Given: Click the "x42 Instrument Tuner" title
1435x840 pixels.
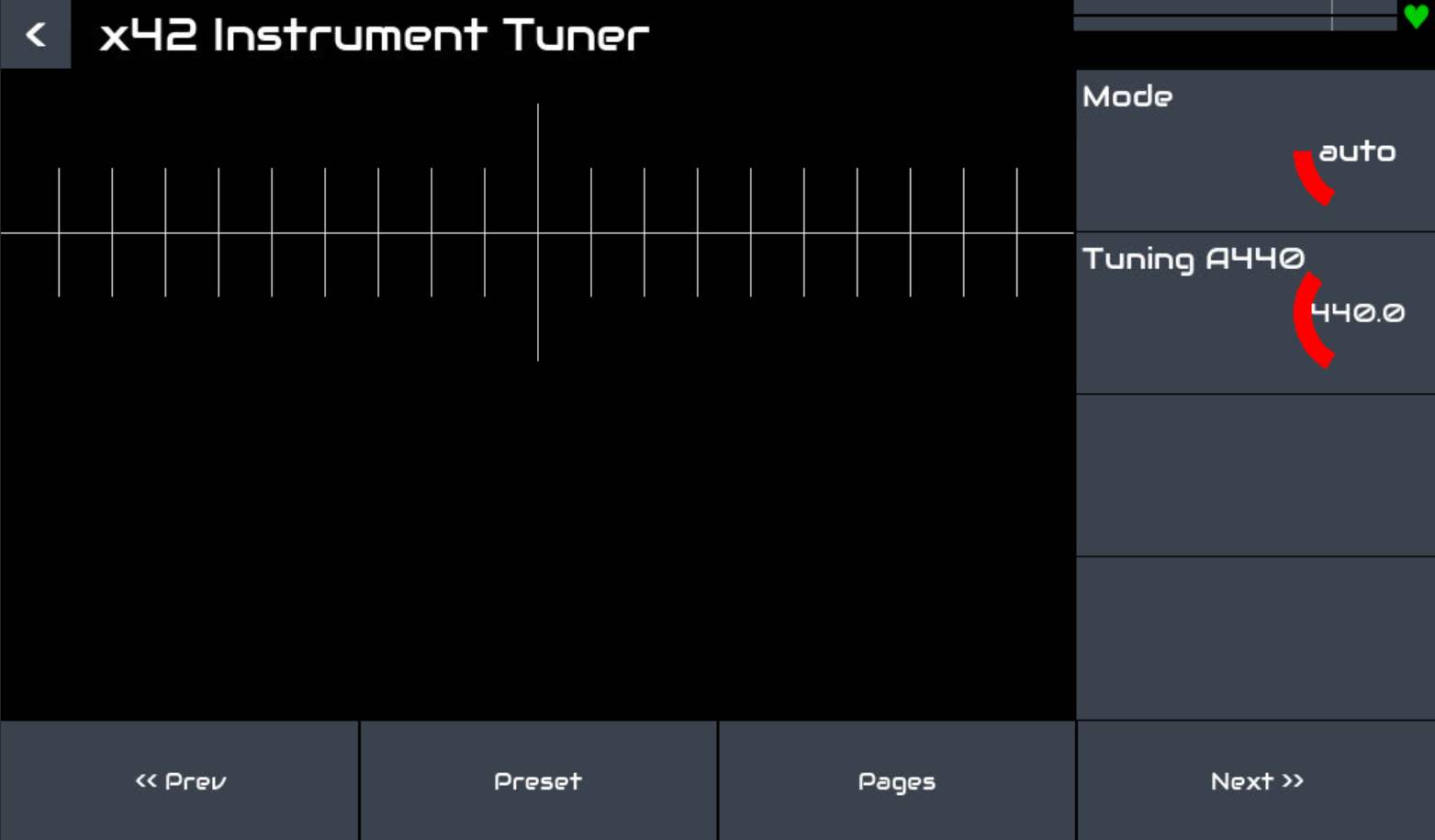Looking at the screenshot, I should (374, 36).
